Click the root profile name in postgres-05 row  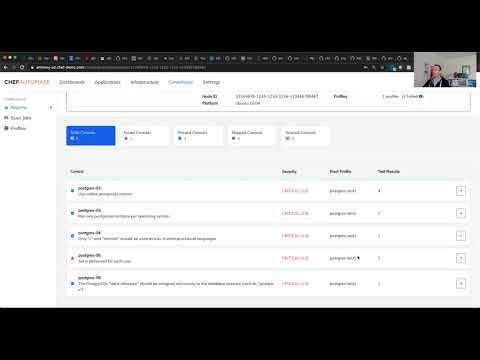[x=343, y=258]
